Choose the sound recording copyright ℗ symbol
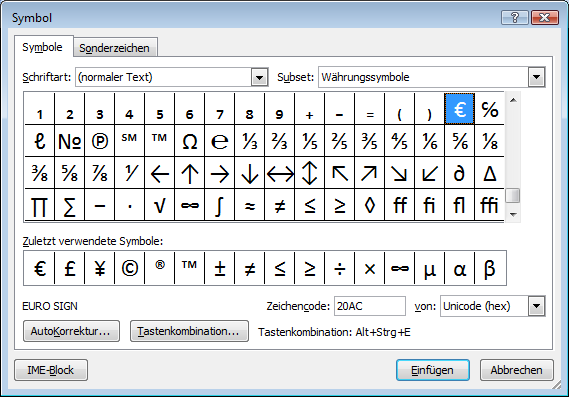569x397 pixels. click(99, 141)
